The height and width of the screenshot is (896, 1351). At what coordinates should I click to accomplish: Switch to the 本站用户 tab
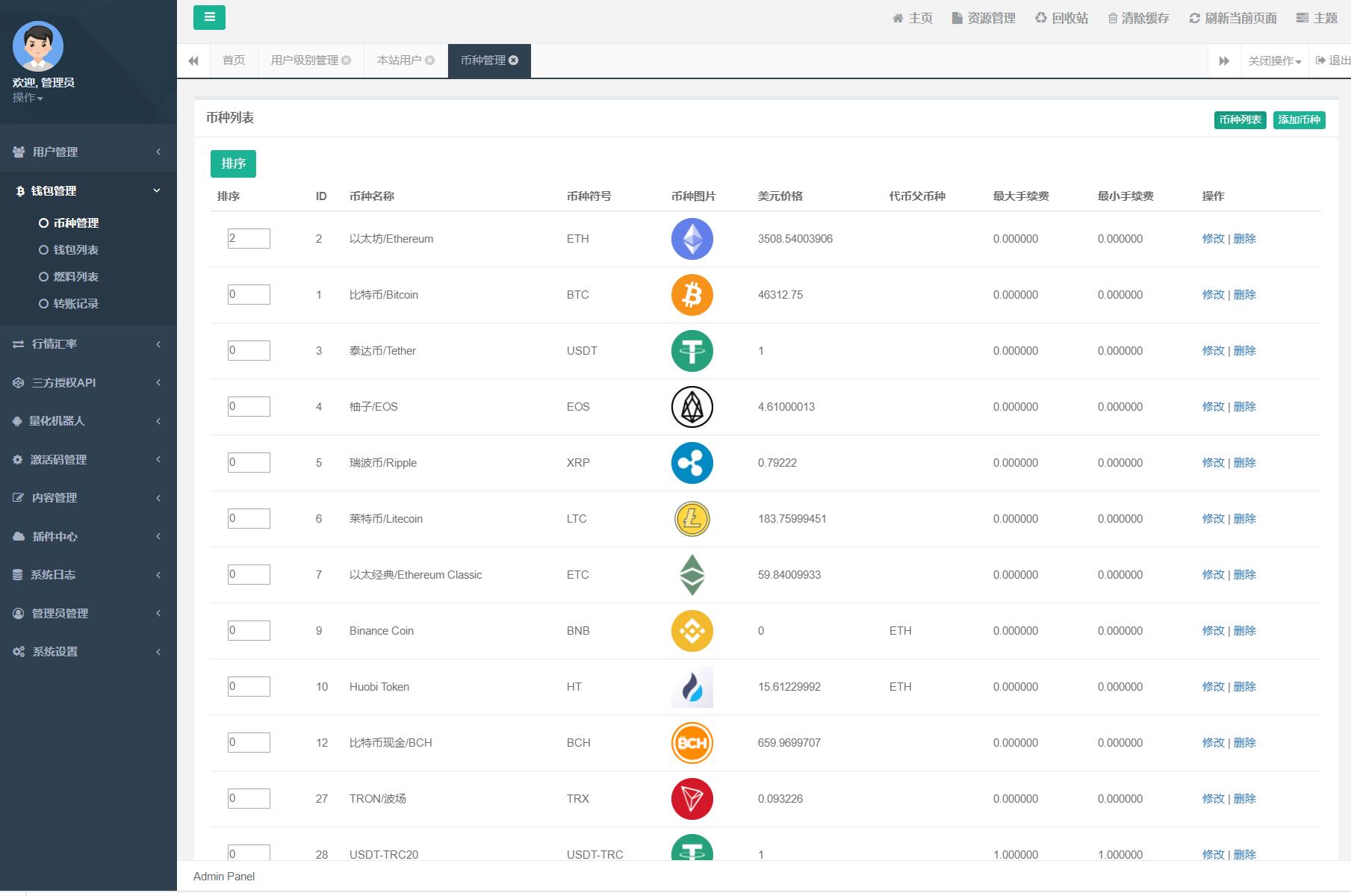pos(399,60)
